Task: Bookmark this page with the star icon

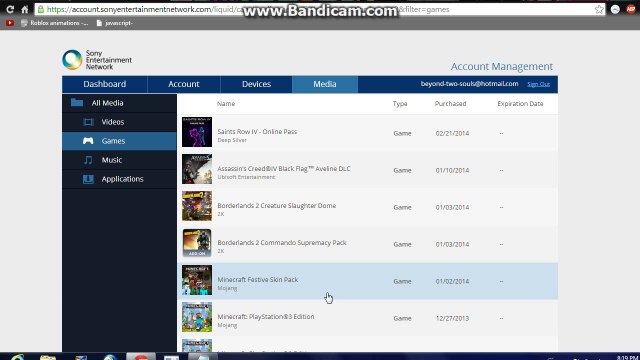Action: point(599,9)
